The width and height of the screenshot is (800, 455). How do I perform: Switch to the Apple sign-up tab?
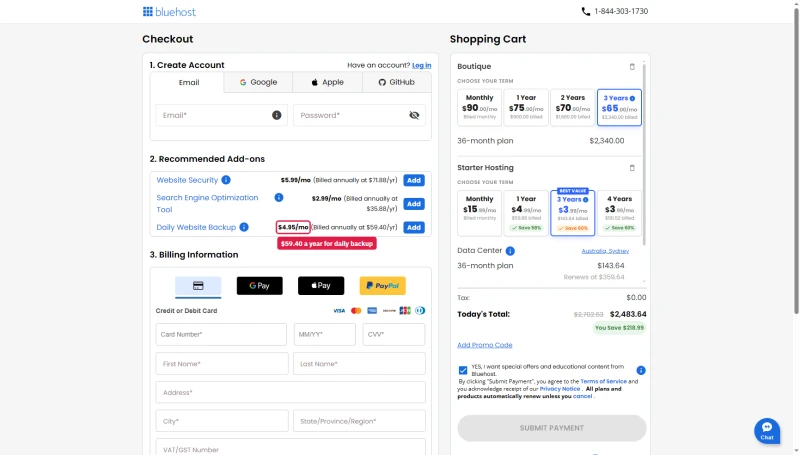(x=328, y=82)
